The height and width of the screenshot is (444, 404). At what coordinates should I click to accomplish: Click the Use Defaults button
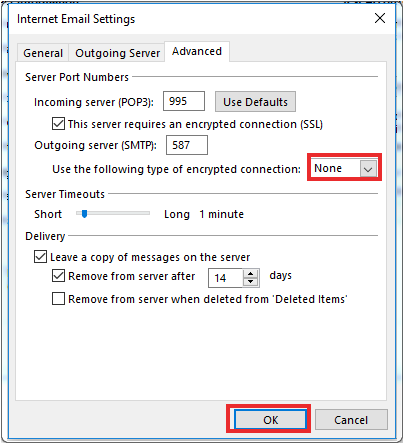[x=255, y=102]
